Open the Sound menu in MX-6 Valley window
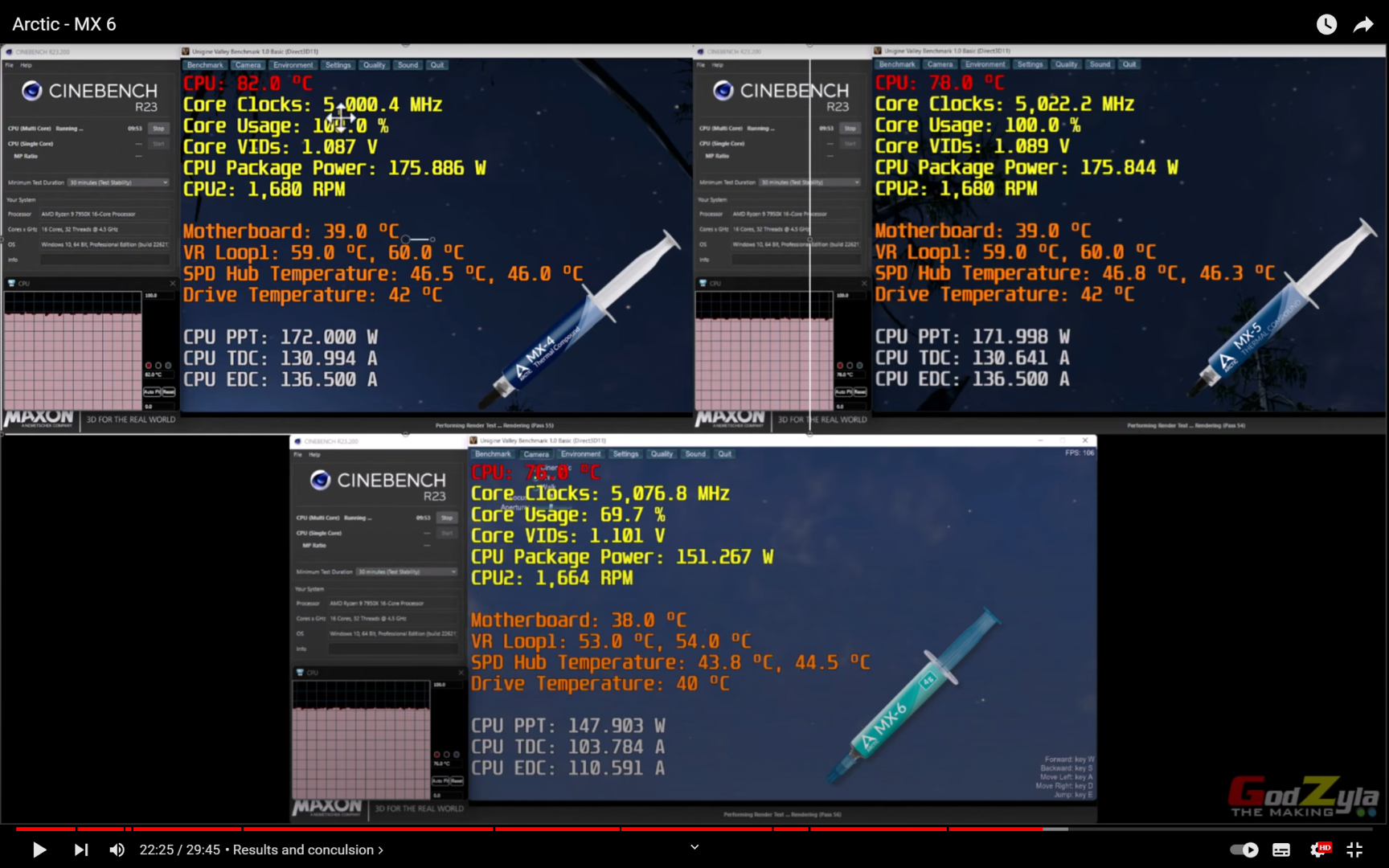This screenshot has height=868, width=1389. coord(695,454)
